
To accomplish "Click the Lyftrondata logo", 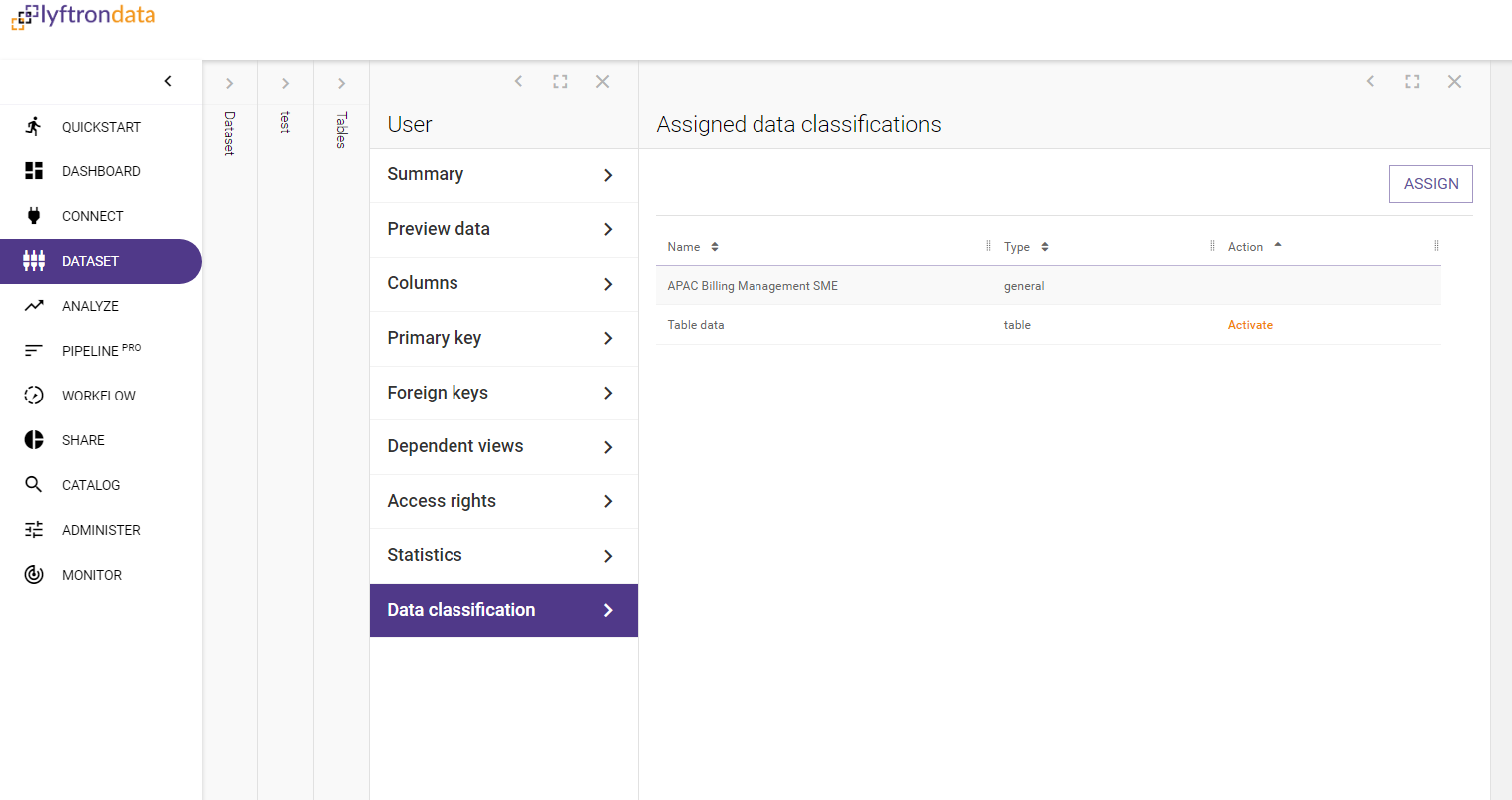I will coord(84,15).
